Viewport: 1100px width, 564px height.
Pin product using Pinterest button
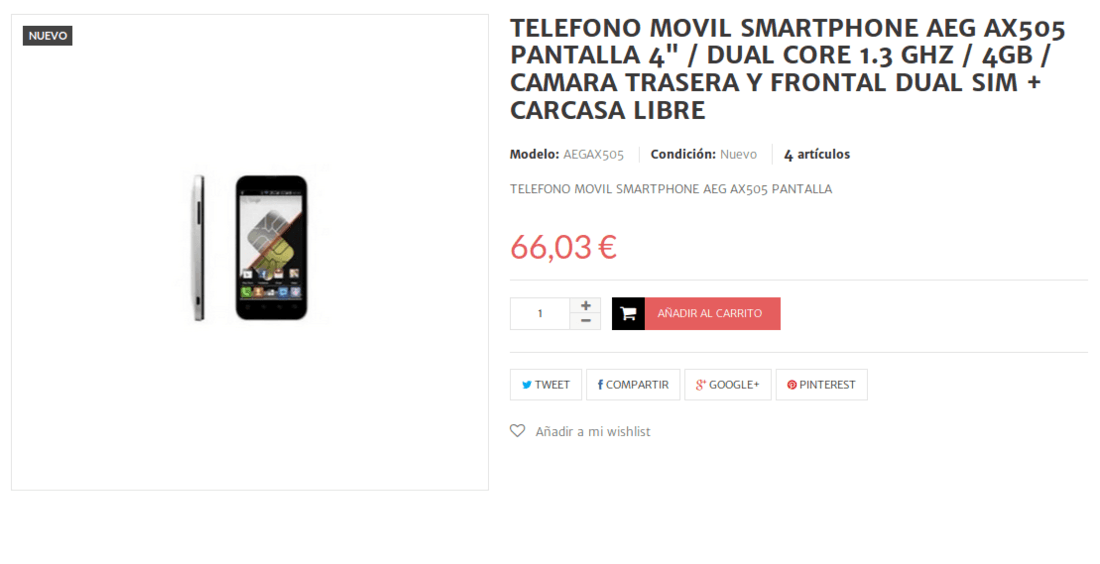pyautogui.click(x=821, y=384)
